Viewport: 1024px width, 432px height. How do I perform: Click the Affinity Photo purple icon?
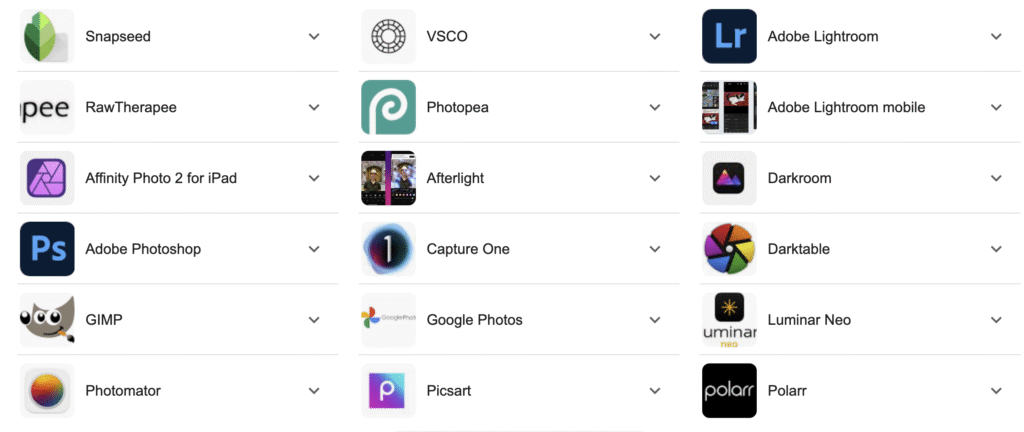(47, 178)
